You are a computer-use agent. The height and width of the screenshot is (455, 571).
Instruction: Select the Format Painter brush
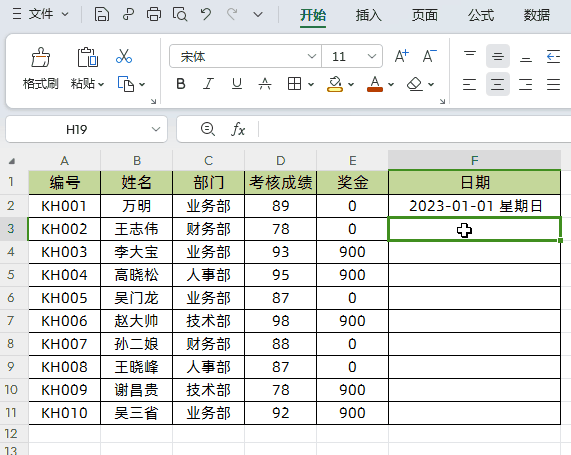tap(40, 57)
